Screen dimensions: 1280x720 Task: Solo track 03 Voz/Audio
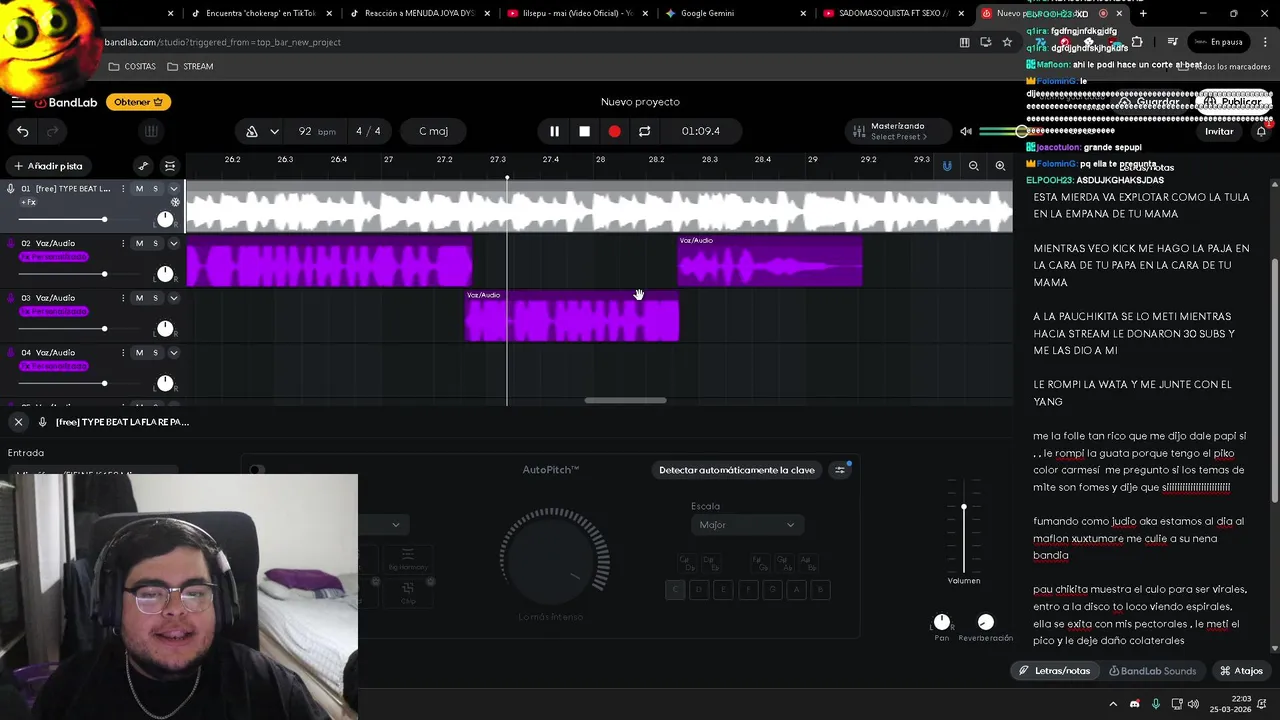pos(155,298)
